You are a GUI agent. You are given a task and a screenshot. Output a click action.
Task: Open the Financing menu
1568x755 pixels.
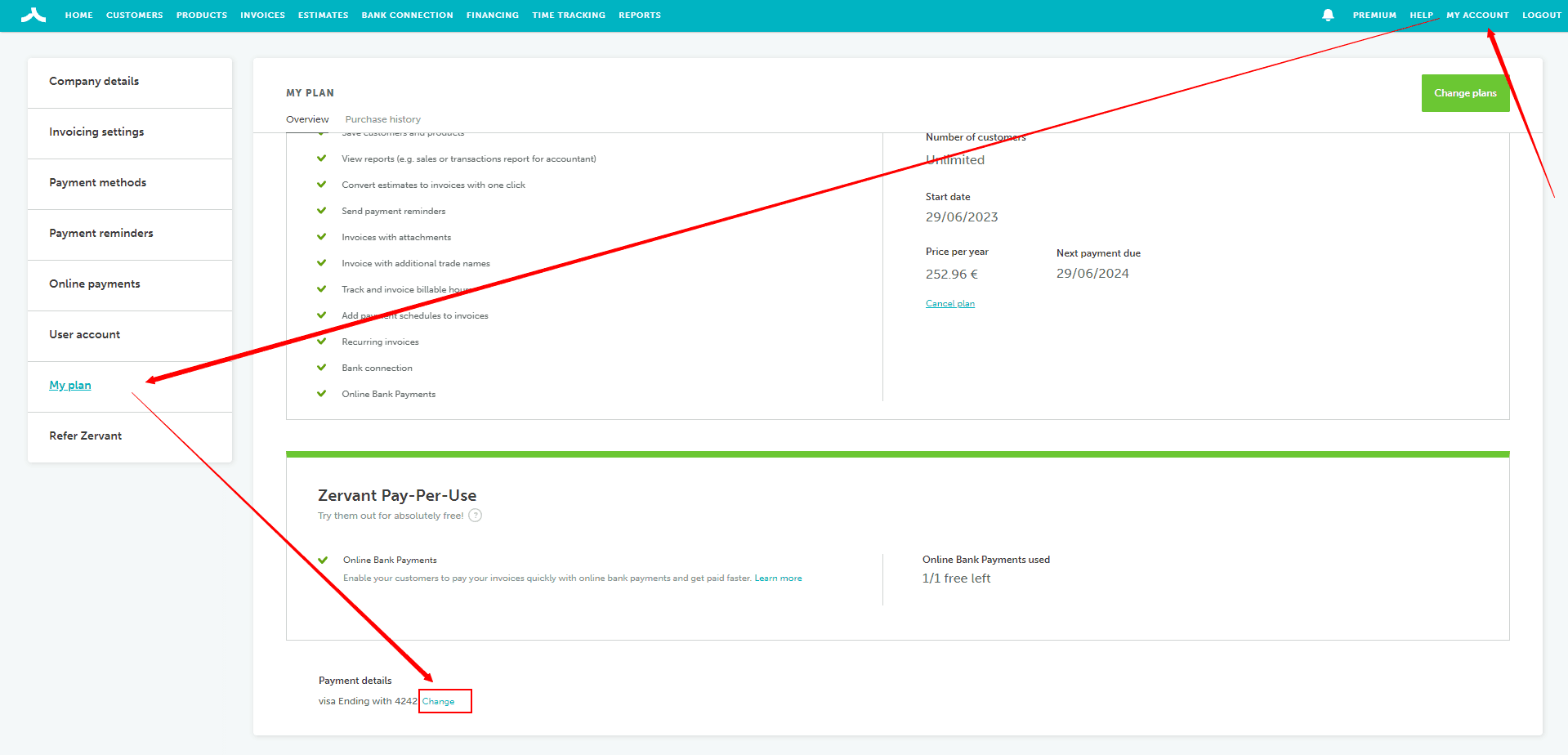pyautogui.click(x=493, y=15)
